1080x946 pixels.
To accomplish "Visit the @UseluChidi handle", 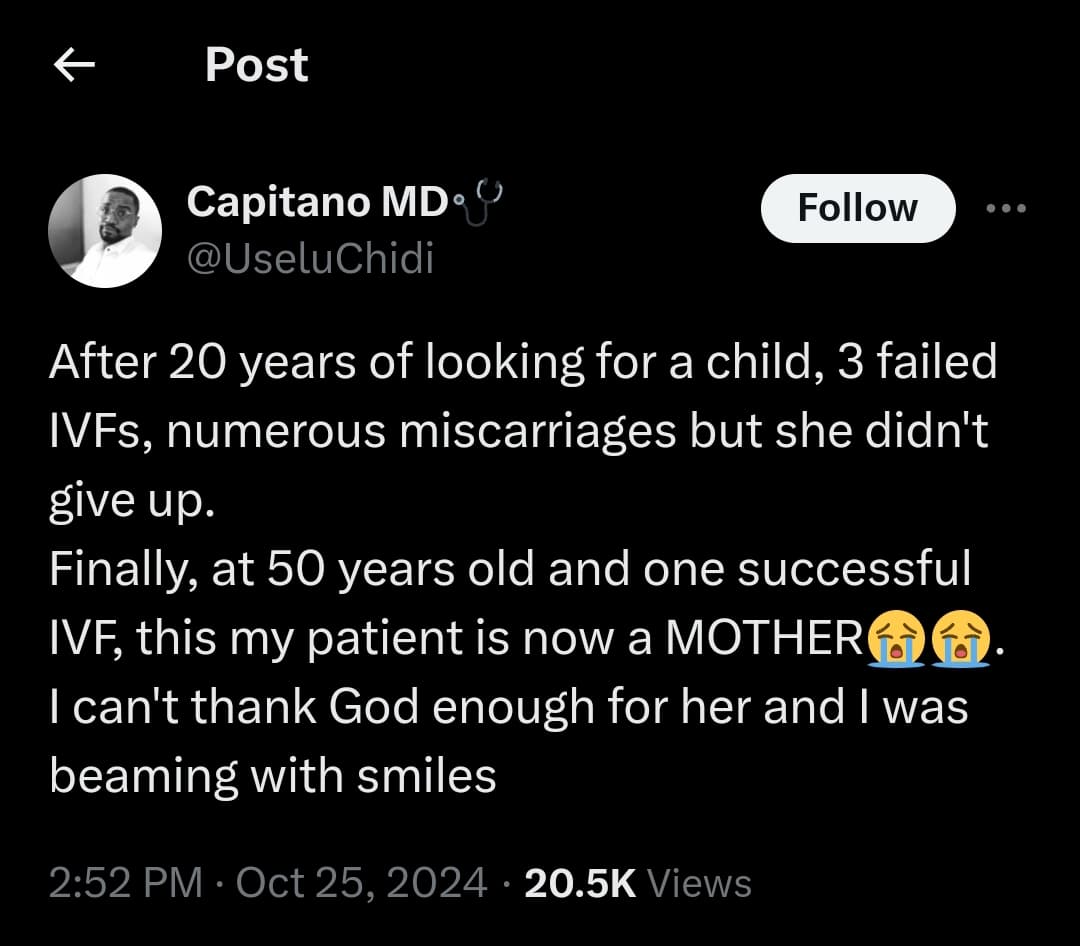I will [310, 259].
